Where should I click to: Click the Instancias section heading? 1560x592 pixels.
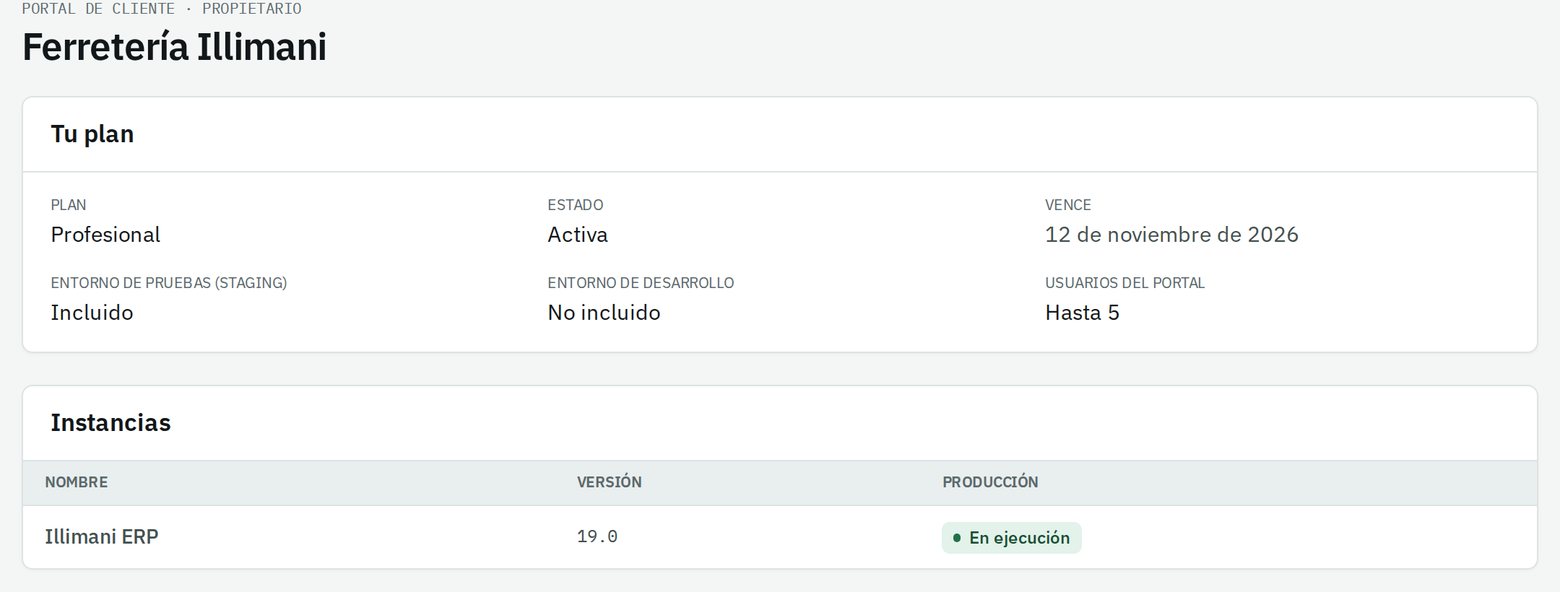(111, 422)
